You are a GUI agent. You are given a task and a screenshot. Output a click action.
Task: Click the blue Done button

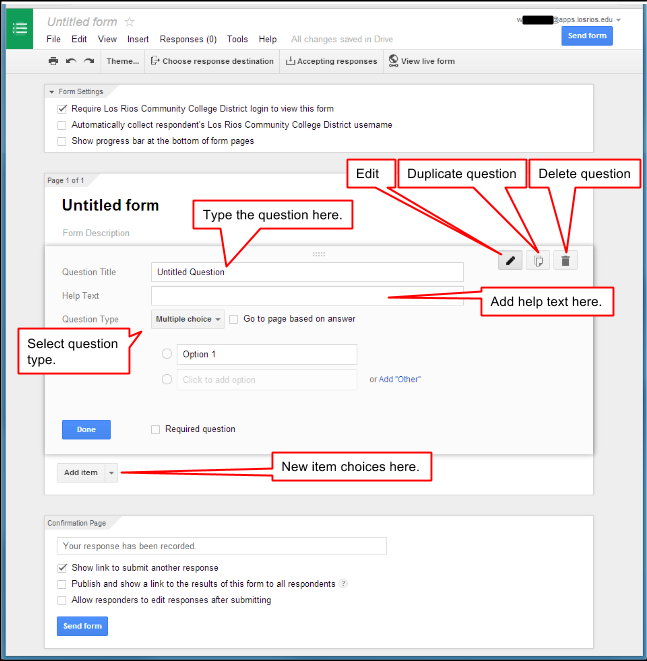(x=86, y=429)
